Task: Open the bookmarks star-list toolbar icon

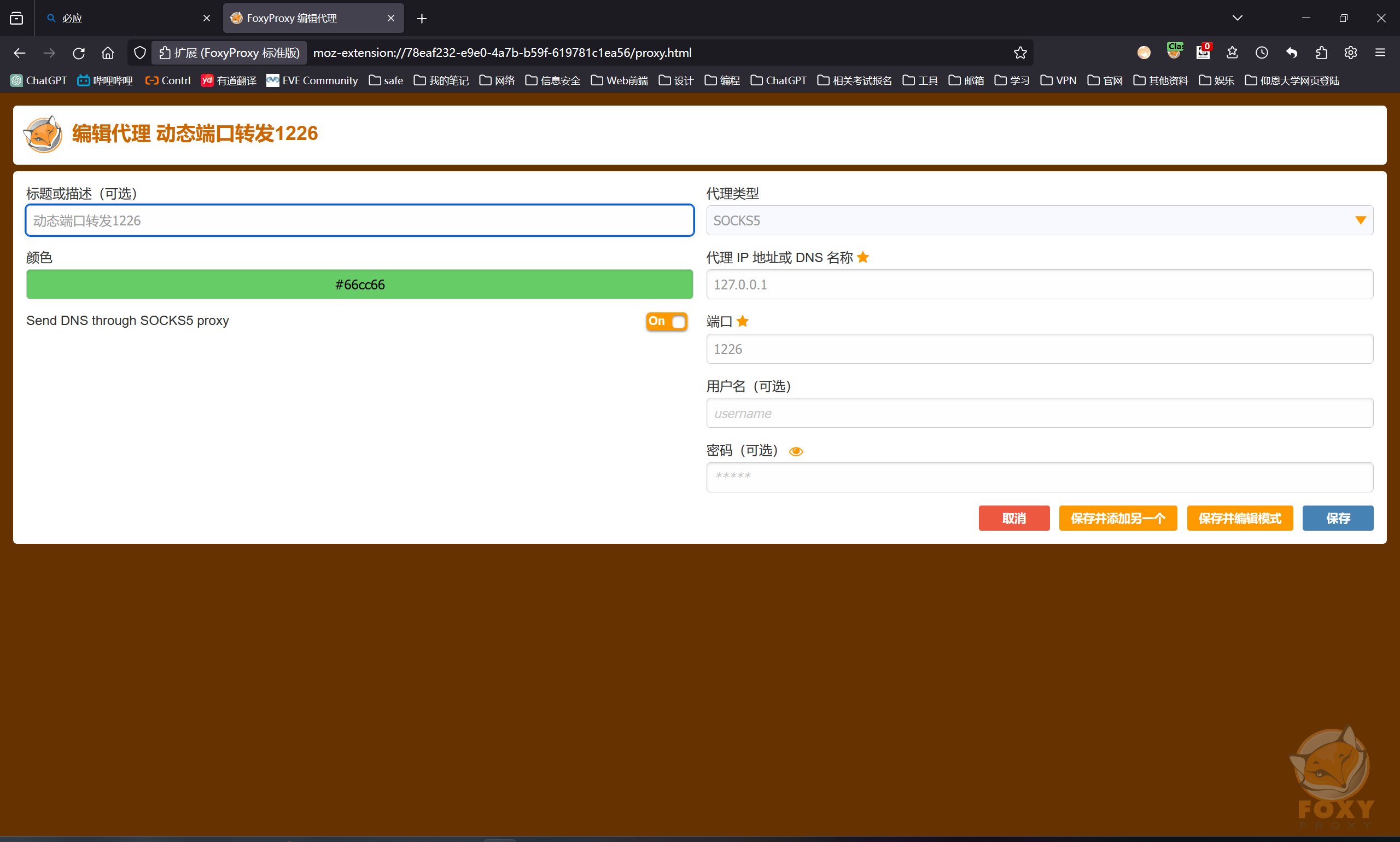Action: tap(1232, 53)
